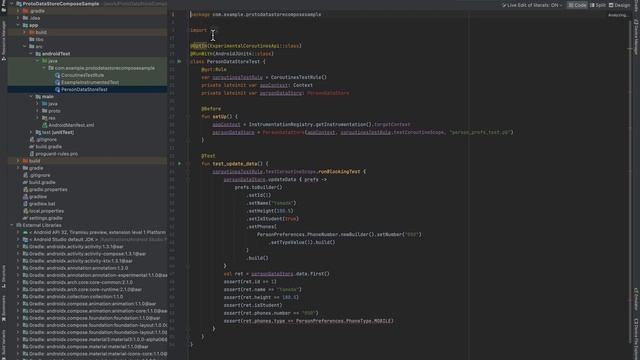Open the Structure tool window stripe
This screenshot has height=360, width=640.
pos(4,276)
